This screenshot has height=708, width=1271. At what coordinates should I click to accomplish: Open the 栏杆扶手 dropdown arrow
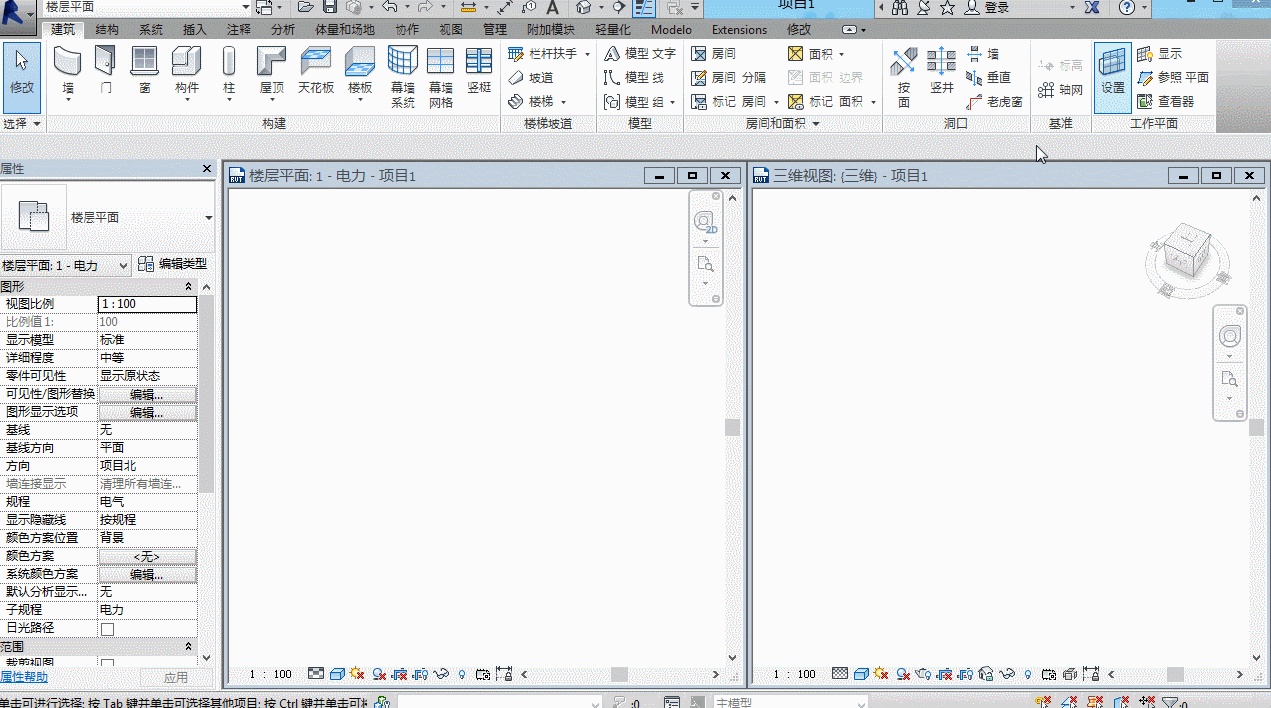pyautogui.click(x=587, y=54)
